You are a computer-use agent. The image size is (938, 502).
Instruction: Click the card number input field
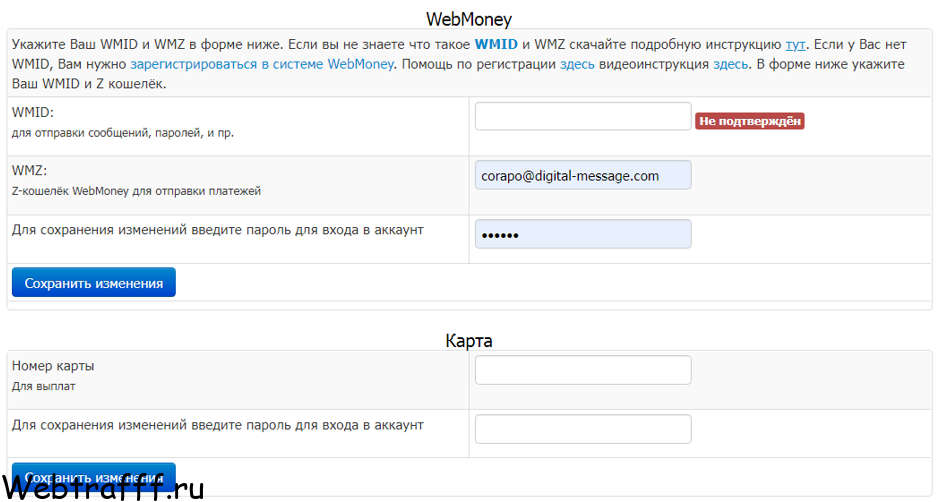tap(583, 370)
